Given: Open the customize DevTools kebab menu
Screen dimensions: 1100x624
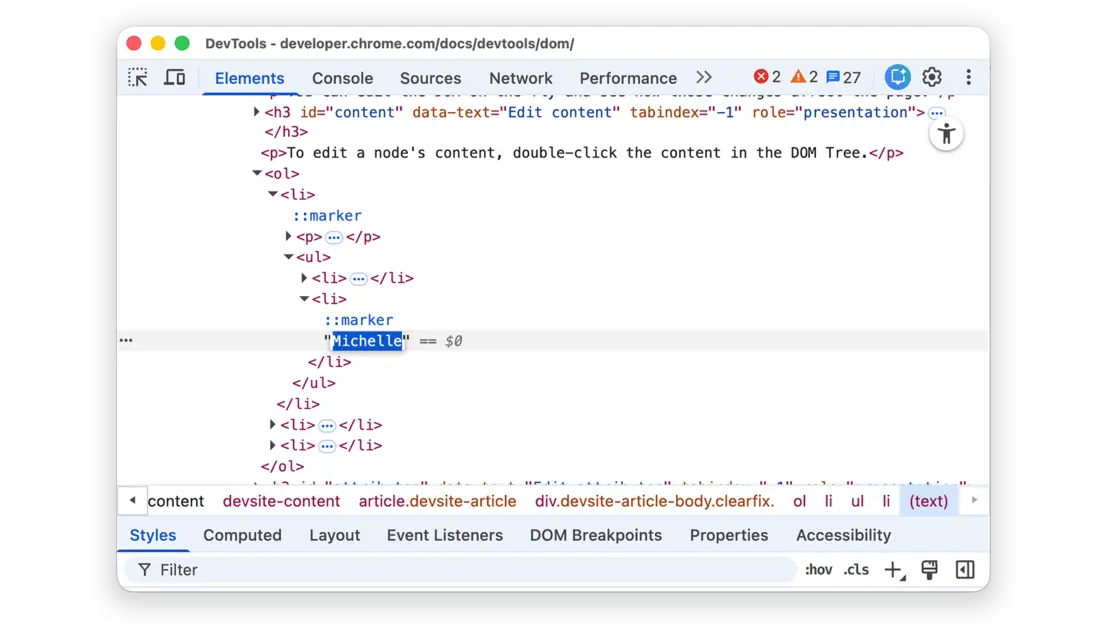Looking at the screenshot, I should pos(969,77).
